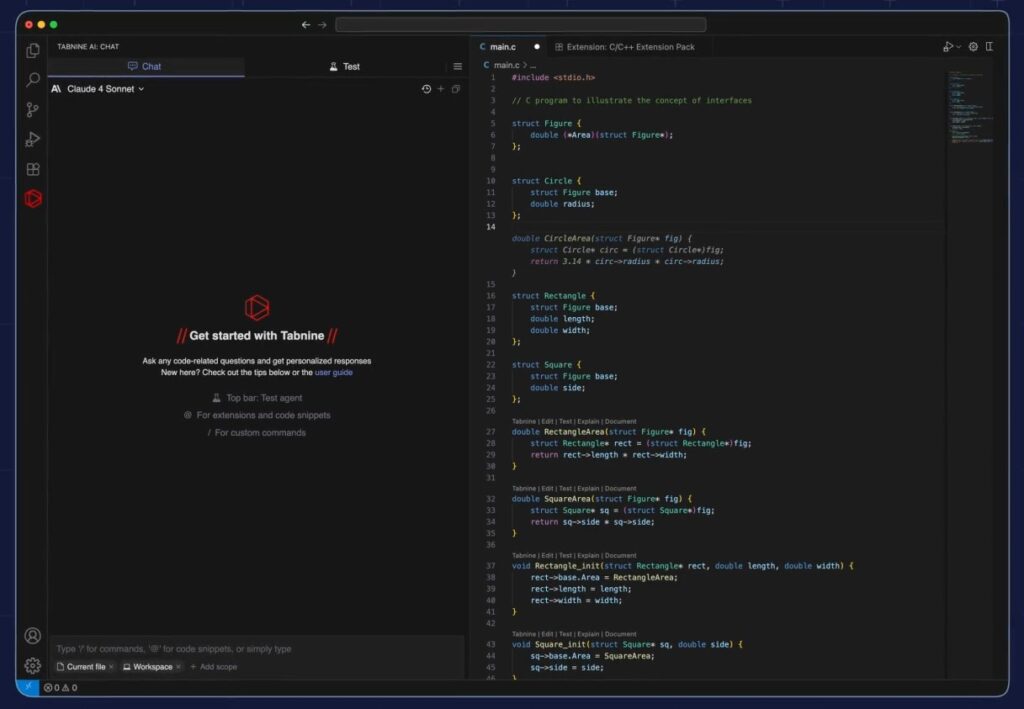The image size is (1024, 709).
Task: Click the '#include <stdio.h>' line
Action: [553, 78]
